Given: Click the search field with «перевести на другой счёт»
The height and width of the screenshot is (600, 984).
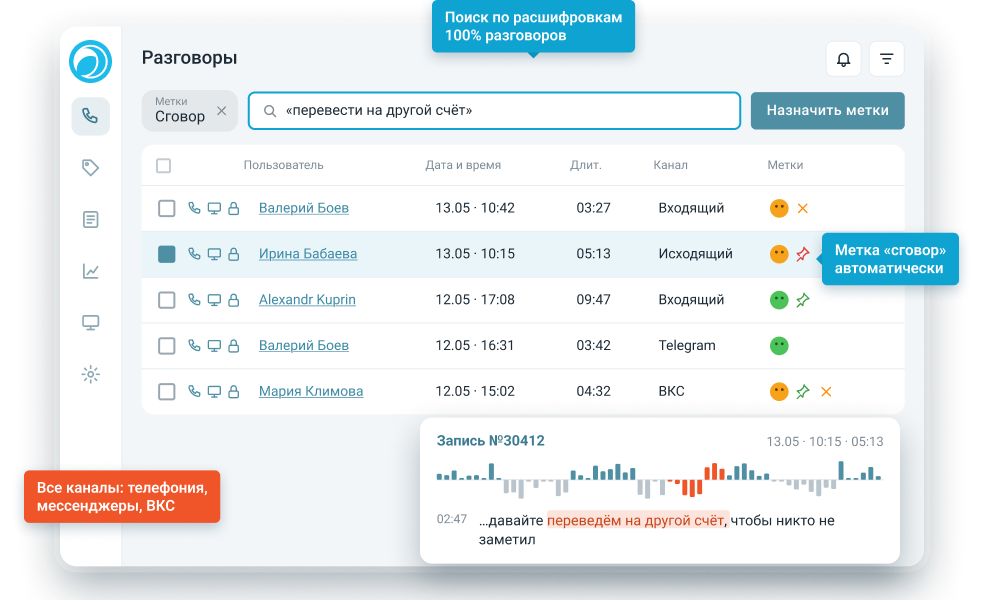Looking at the screenshot, I should tap(495, 111).
